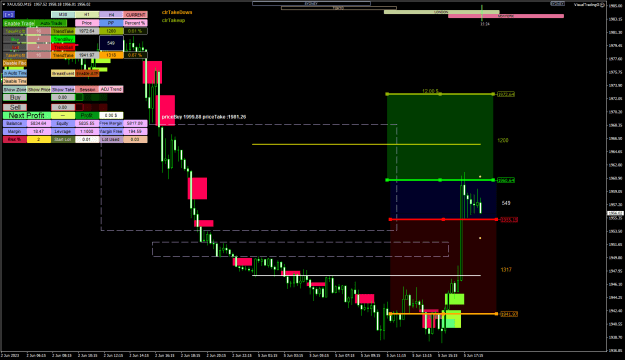Select the CURRENT timeframe tab
This screenshot has height=360, width=625.
click(x=135, y=15)
